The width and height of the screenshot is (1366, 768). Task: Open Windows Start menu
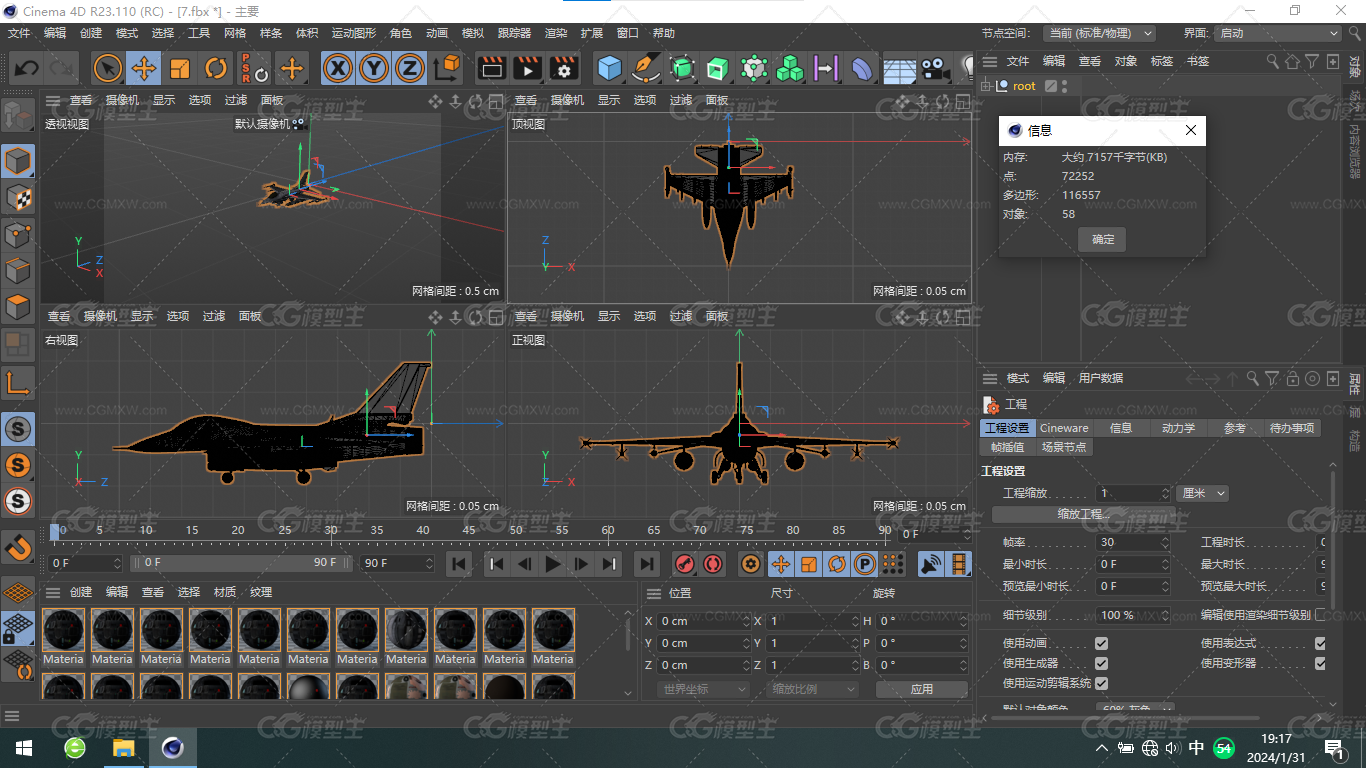[x=23, y=748]
